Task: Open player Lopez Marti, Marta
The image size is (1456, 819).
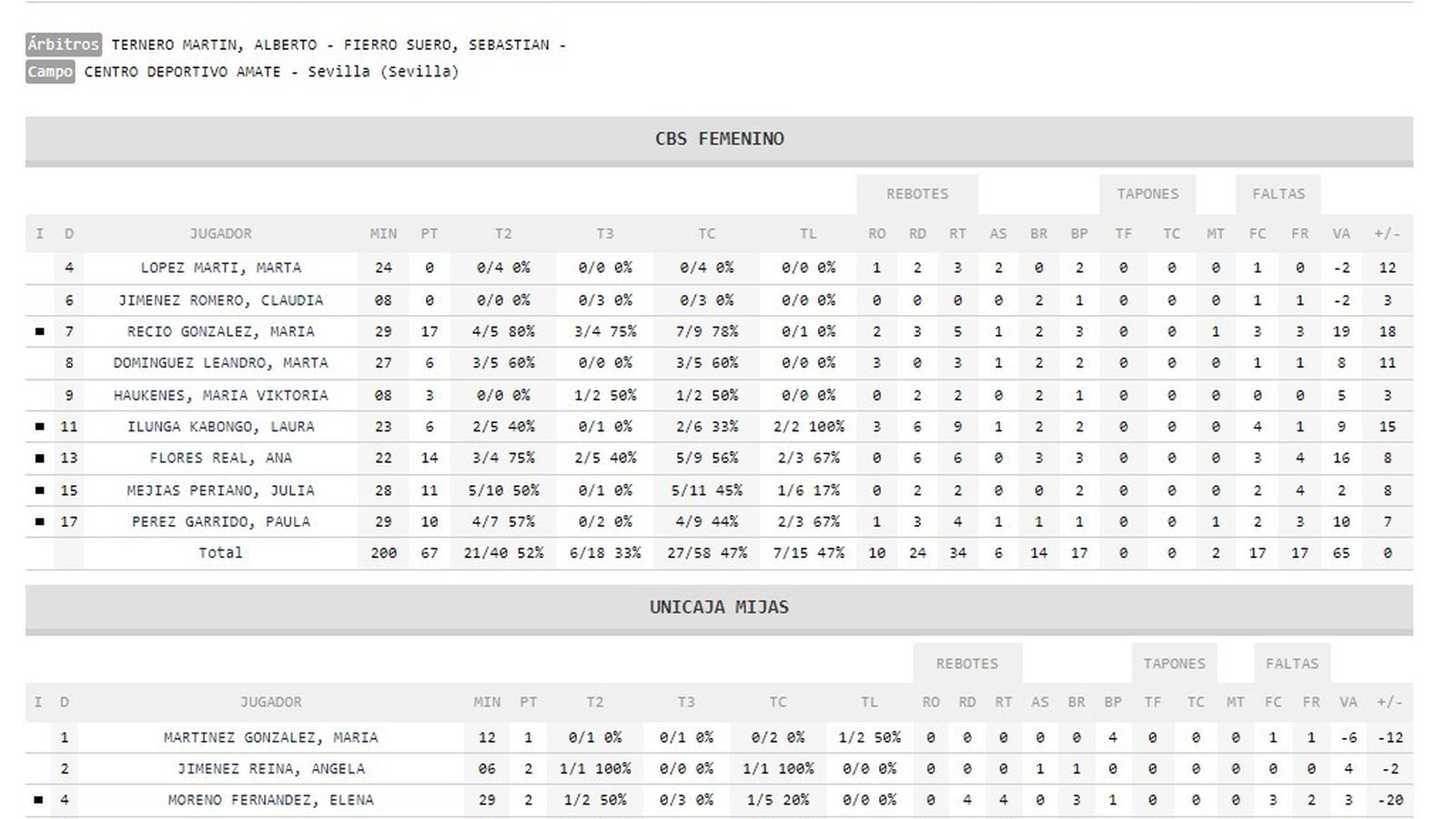Action: 220,268
